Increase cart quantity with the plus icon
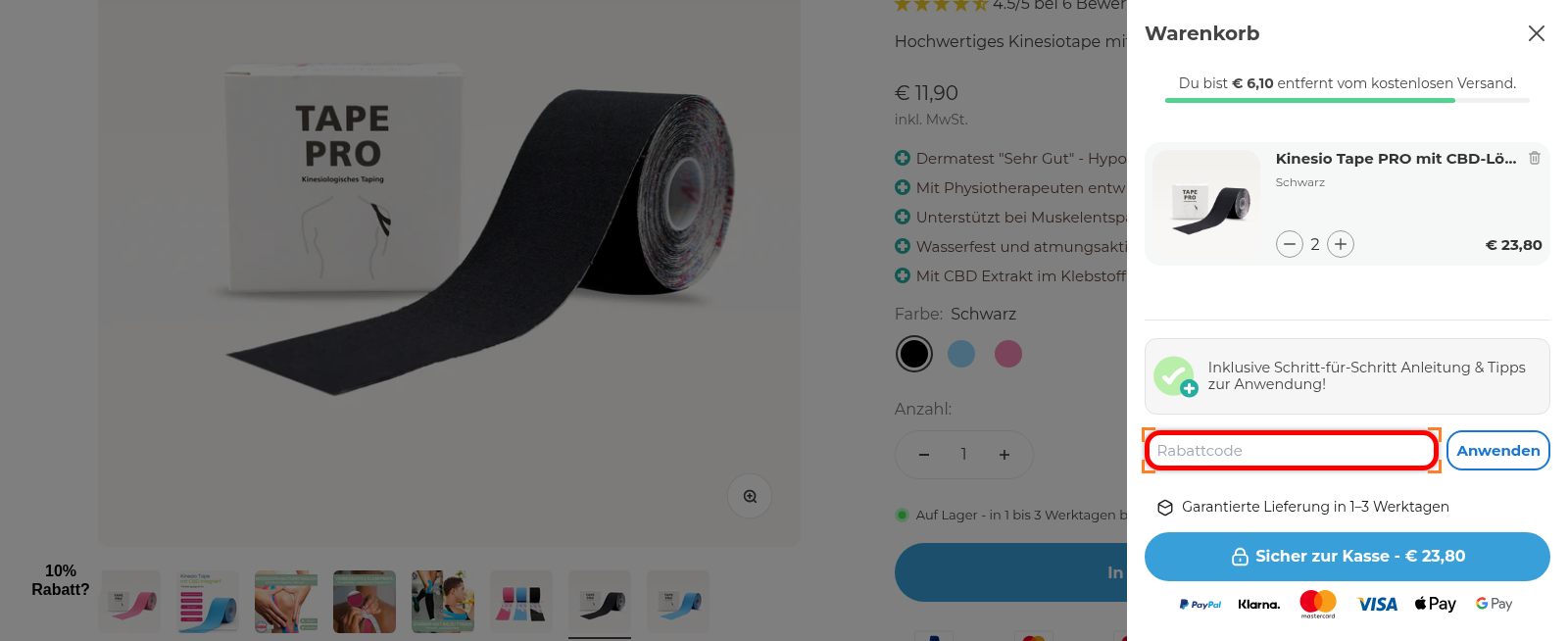This screenshot has height=641, width=1568. coord(1341,244)
